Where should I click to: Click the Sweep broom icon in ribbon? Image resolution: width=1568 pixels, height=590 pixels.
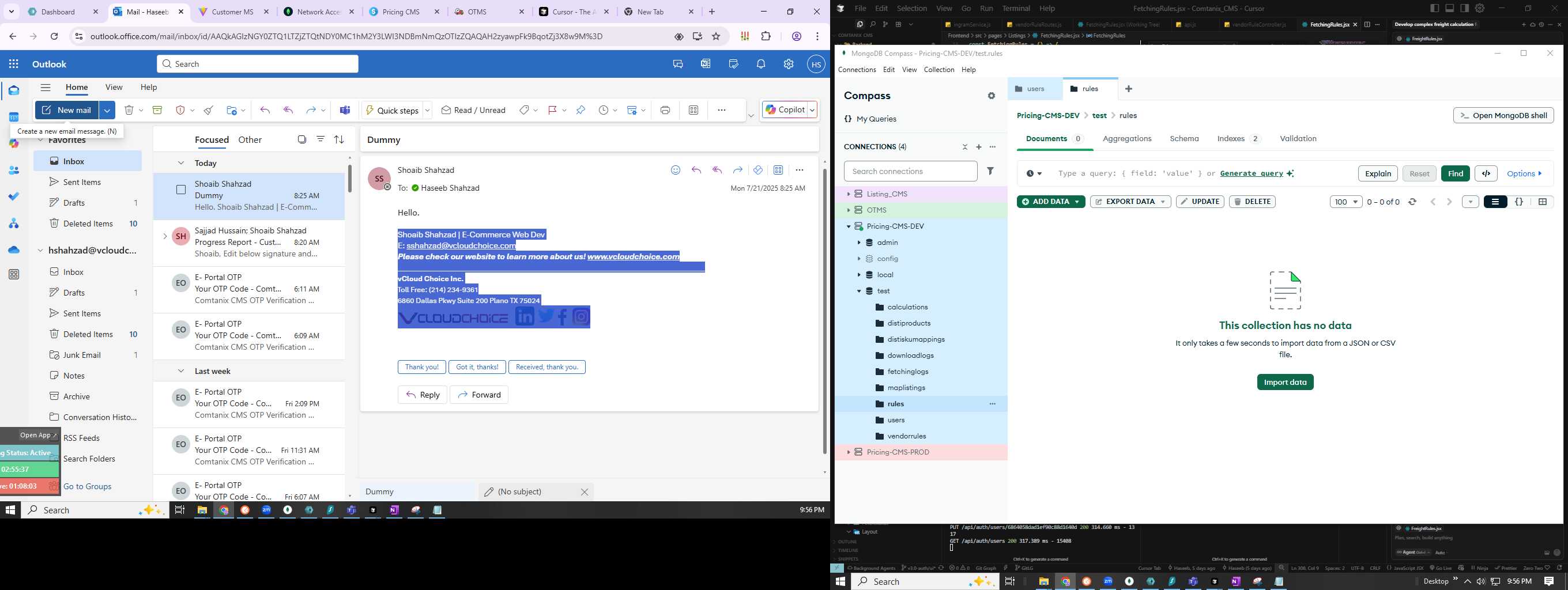click(x=209, y=110)
